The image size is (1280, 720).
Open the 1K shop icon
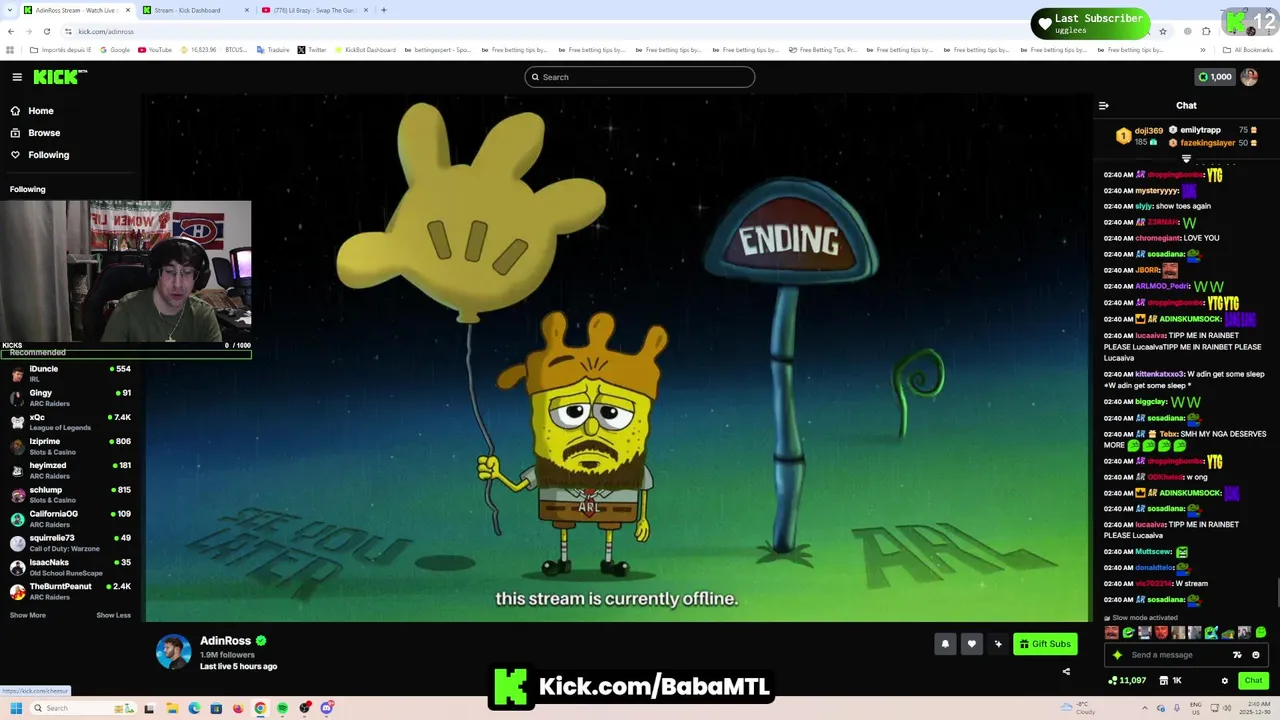[1170, 681]
